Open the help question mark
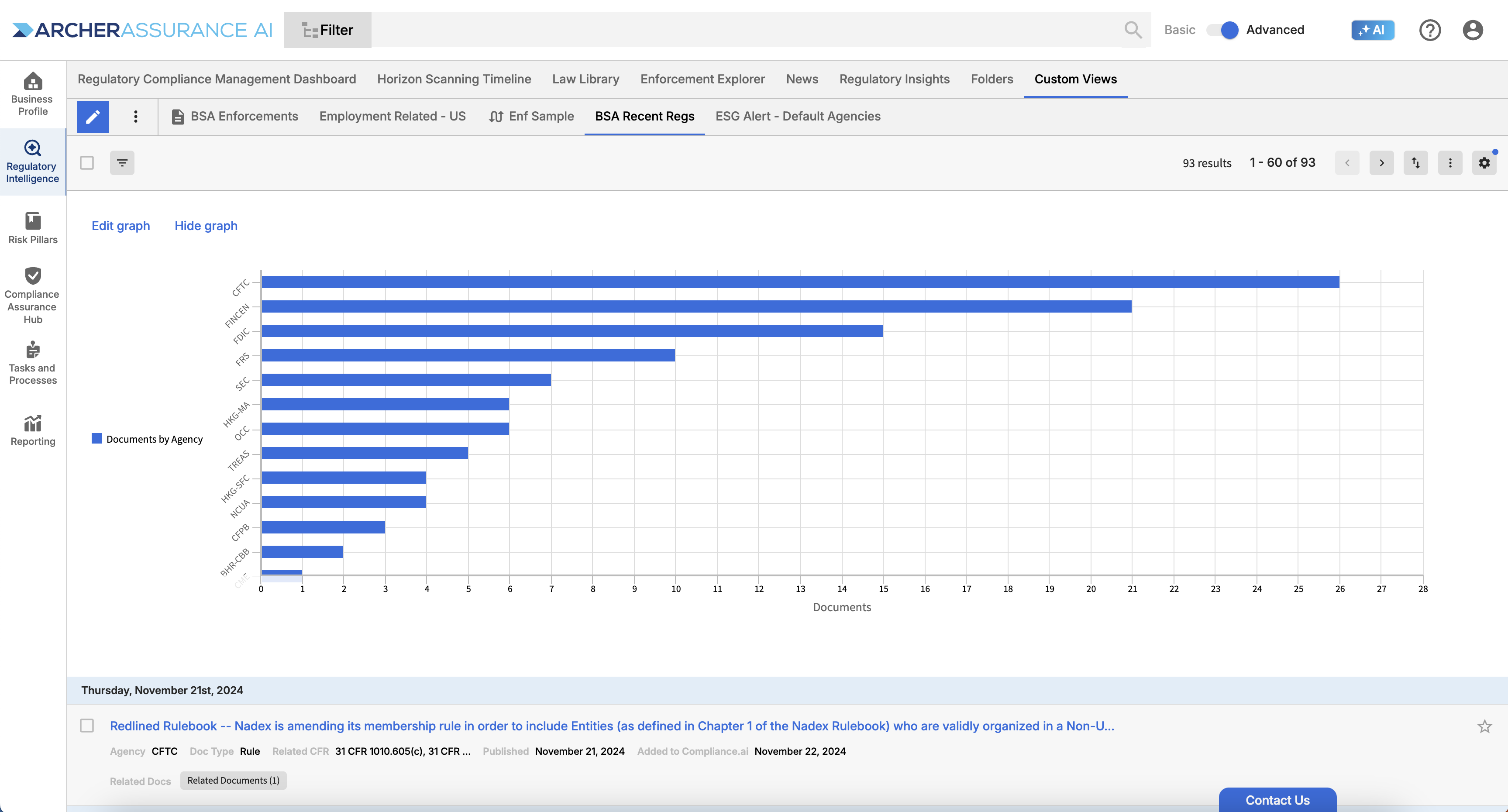This screenshot has height=812, width=1508. 1429,30
